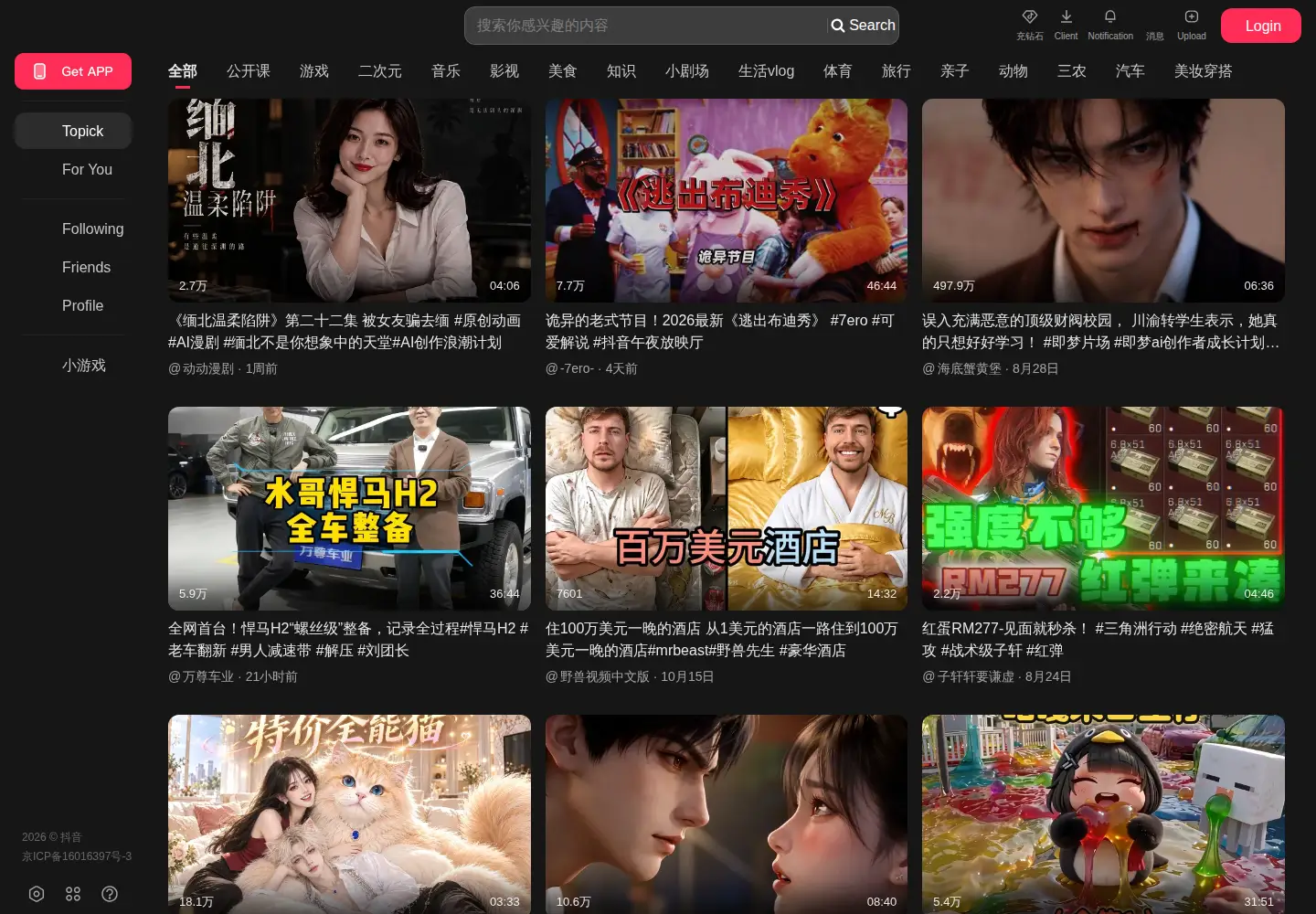The image size is (1316, 914).
Task: Switch to the 生活vlog tab
Action: point(766,71)
